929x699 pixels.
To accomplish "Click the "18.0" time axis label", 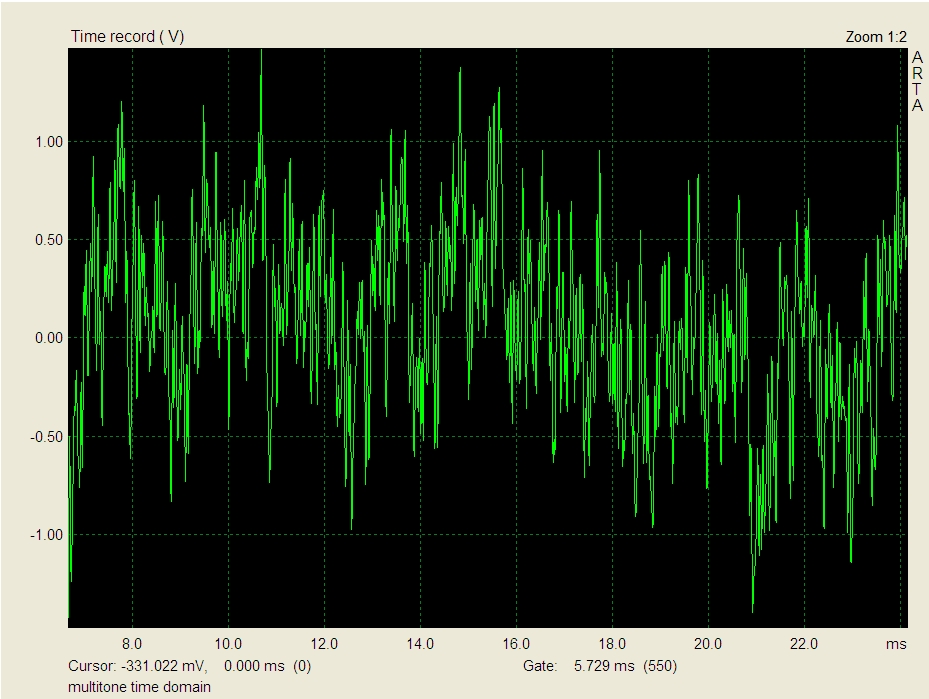I will [x=612, y=644].
